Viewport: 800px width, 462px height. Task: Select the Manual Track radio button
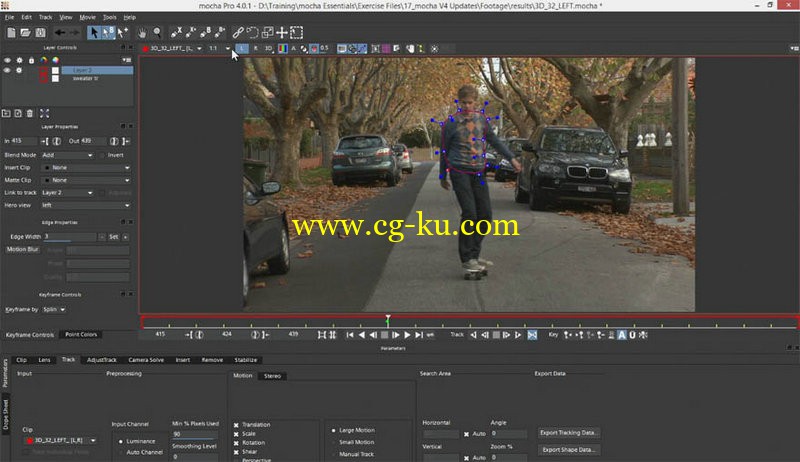334,454
